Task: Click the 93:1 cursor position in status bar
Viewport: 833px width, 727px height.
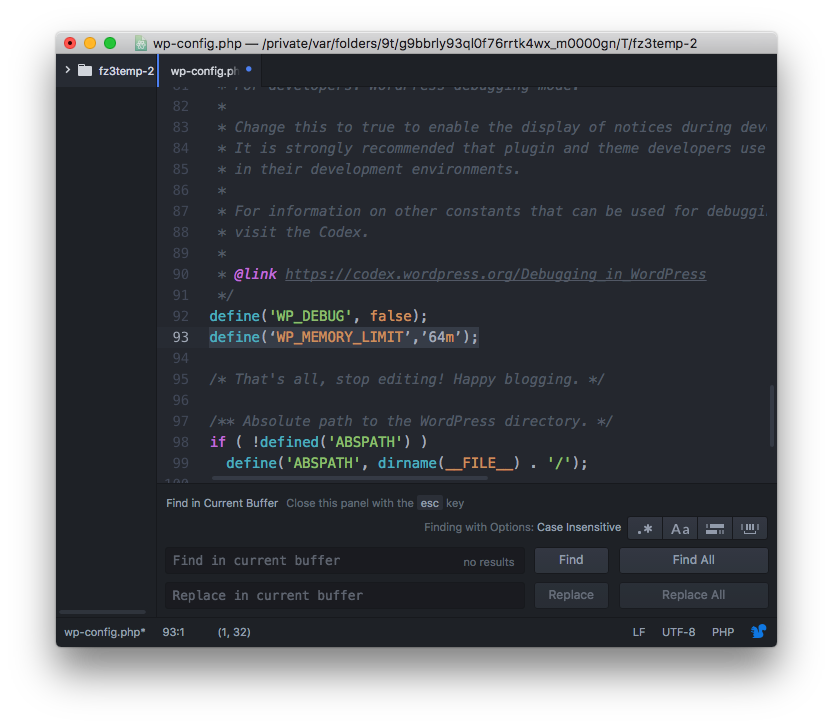Action: 172,631
